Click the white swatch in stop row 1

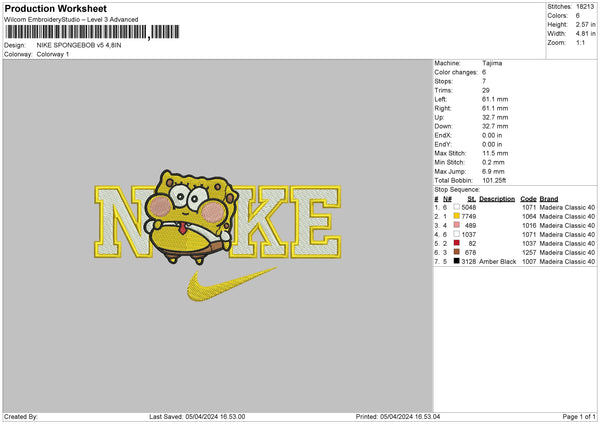coord(457,207)
